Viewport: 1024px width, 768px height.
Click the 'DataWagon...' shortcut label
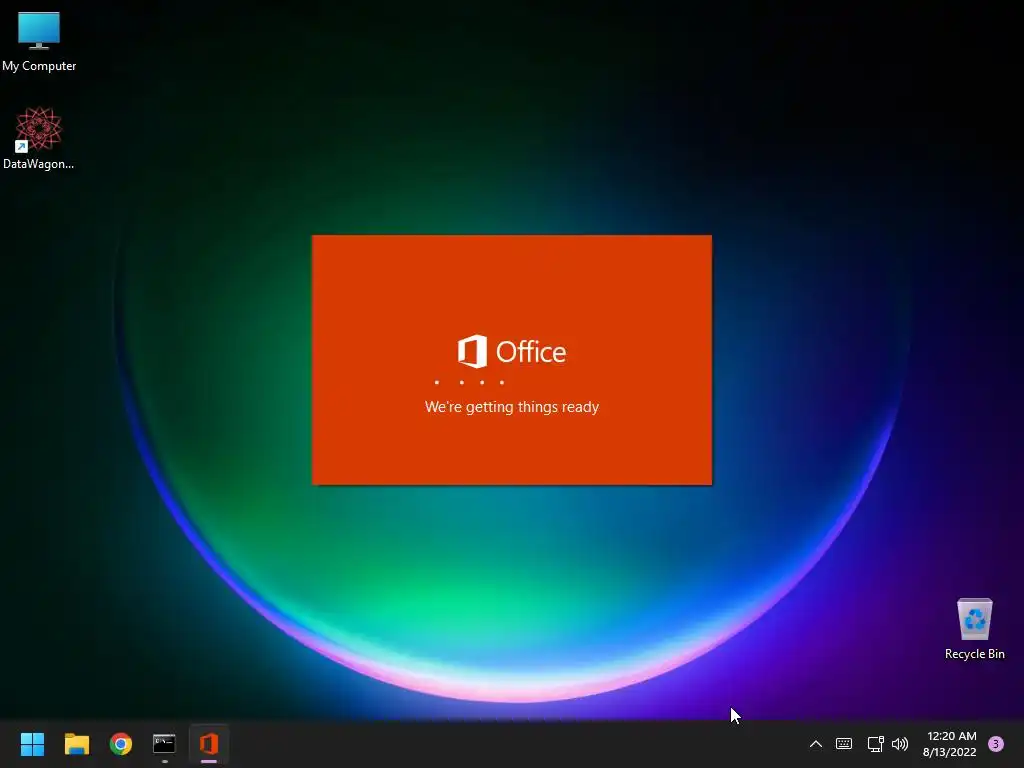(39, 164)
